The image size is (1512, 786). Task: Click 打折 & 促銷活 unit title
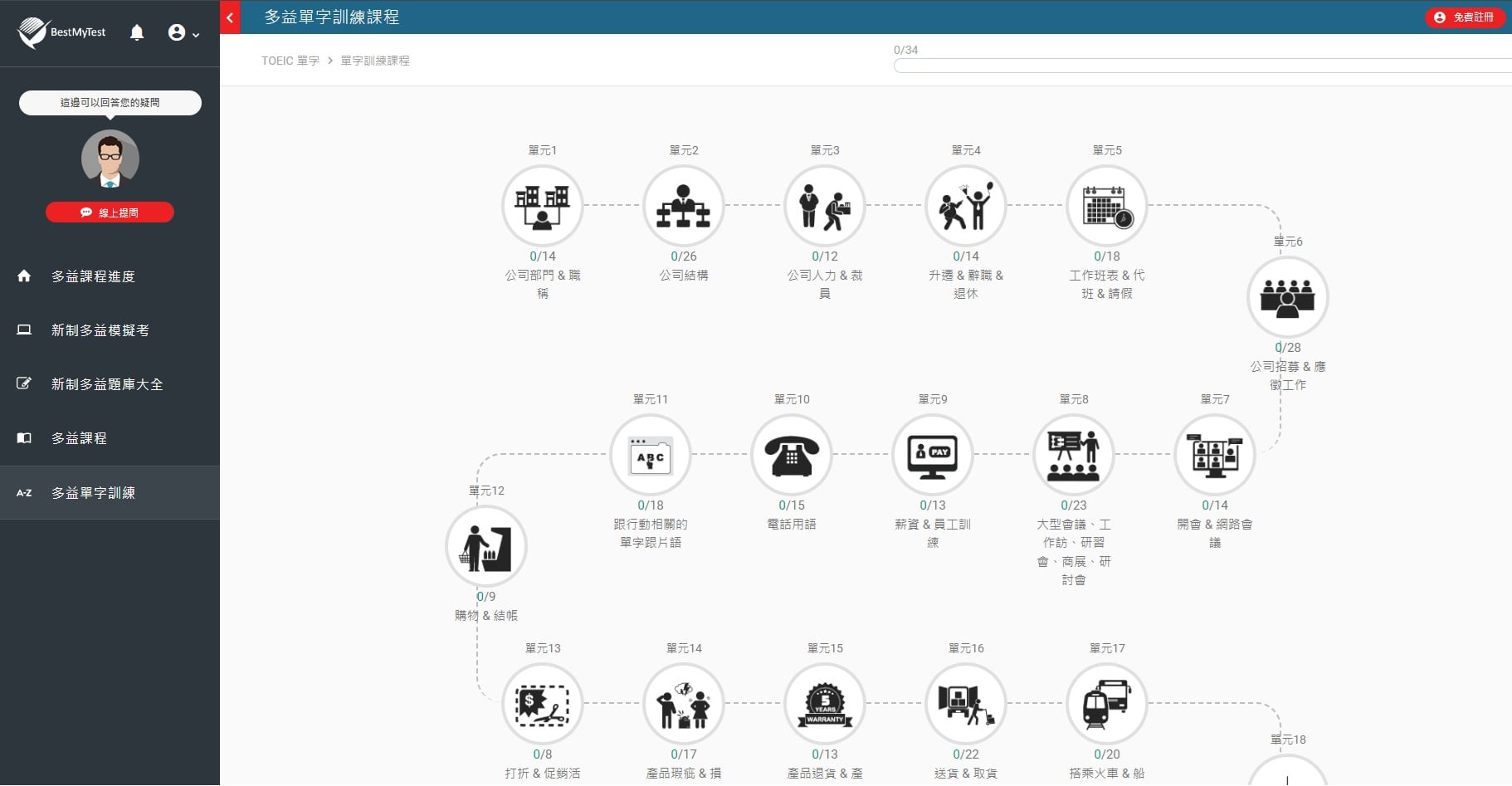coord(543,773)
